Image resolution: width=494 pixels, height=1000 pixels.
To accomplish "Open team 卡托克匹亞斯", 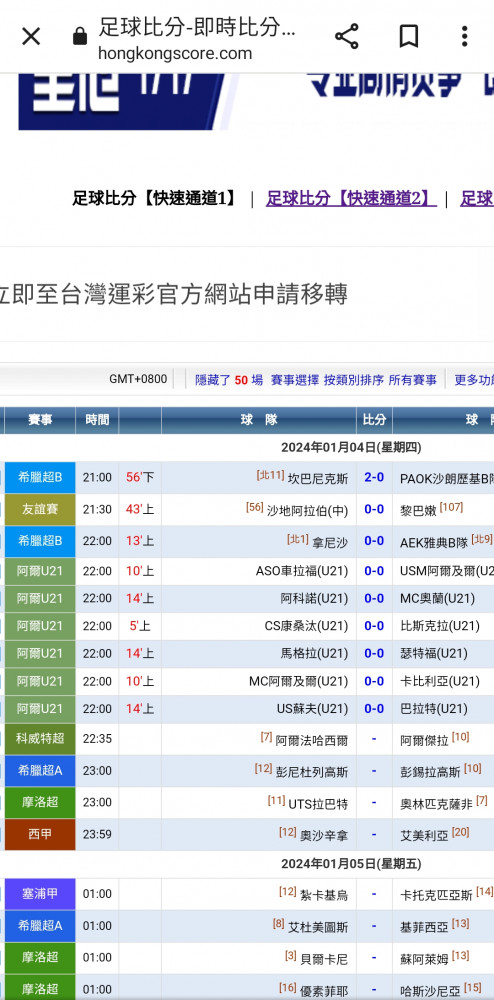I will click(436, 895).
